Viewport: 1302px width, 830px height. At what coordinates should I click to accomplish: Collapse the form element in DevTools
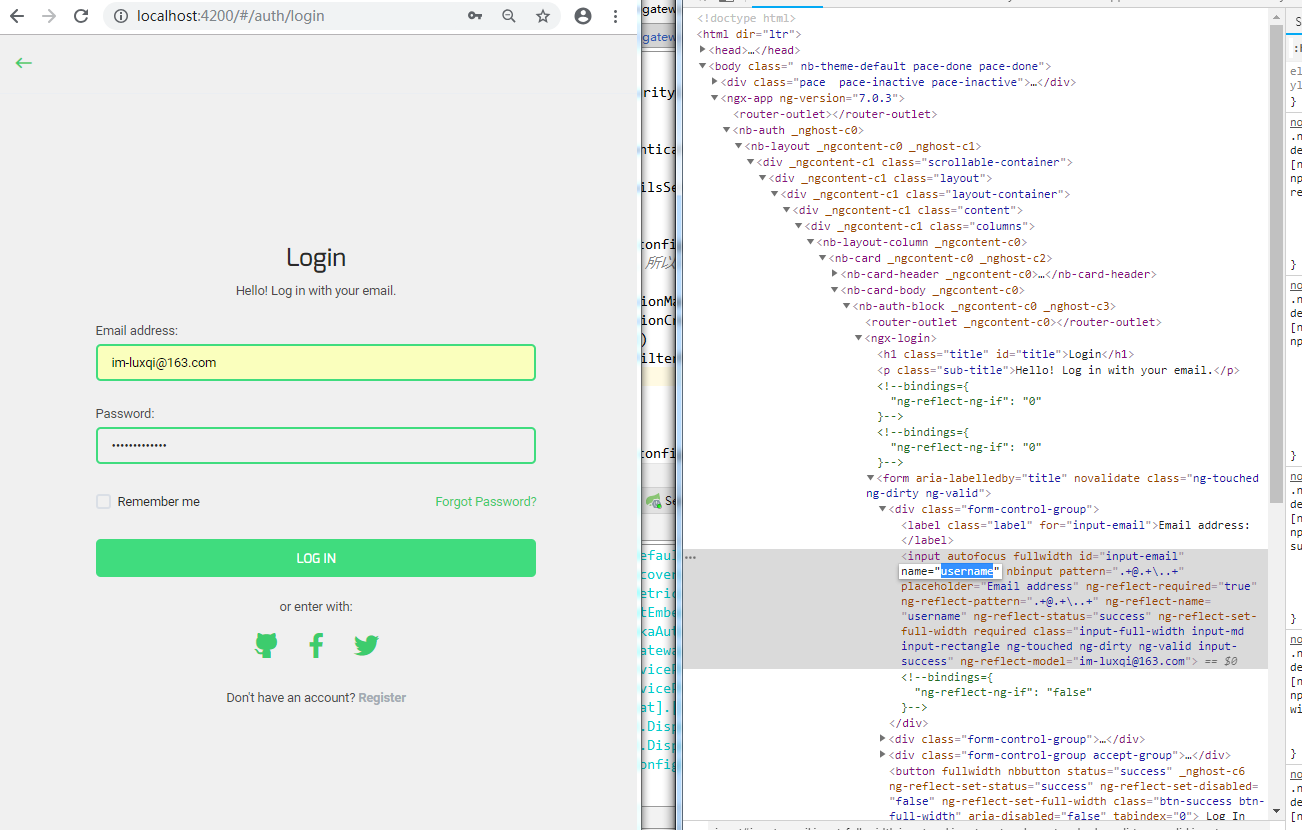point(869,477)
